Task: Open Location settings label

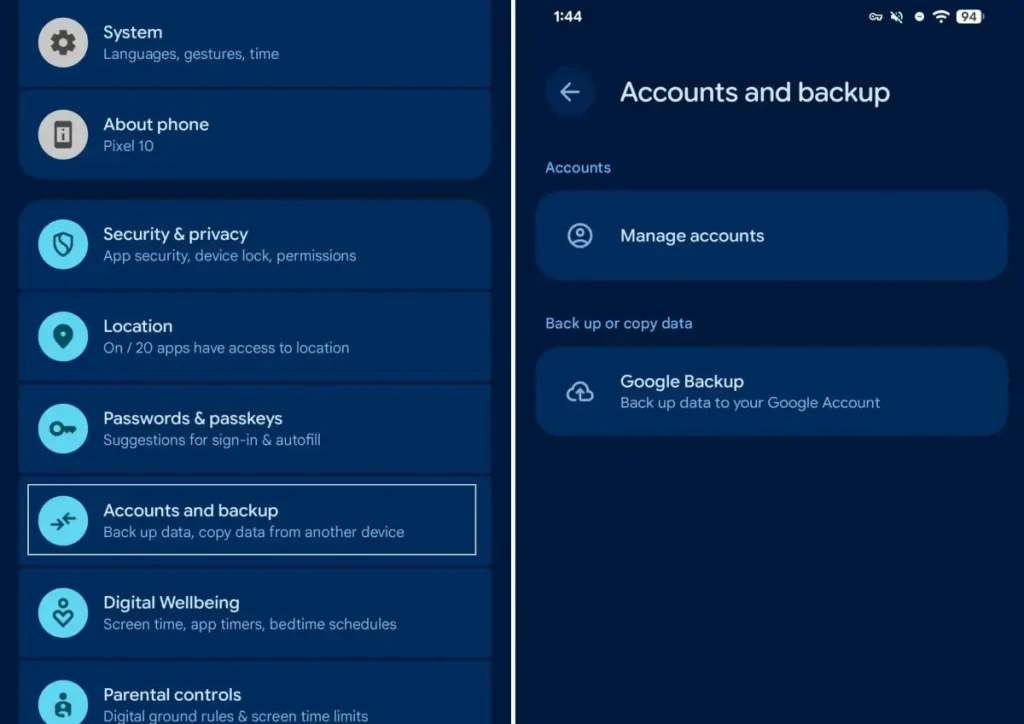Action: (x=138, y=326)
